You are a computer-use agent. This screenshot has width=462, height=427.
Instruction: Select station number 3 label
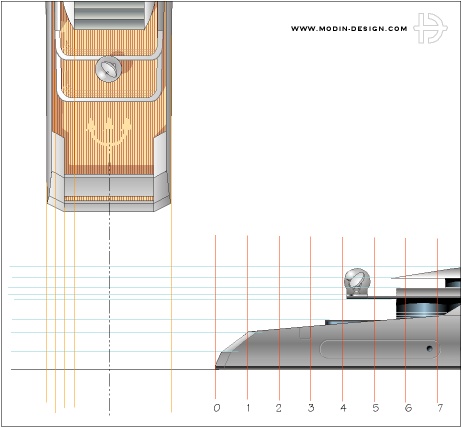311,408
